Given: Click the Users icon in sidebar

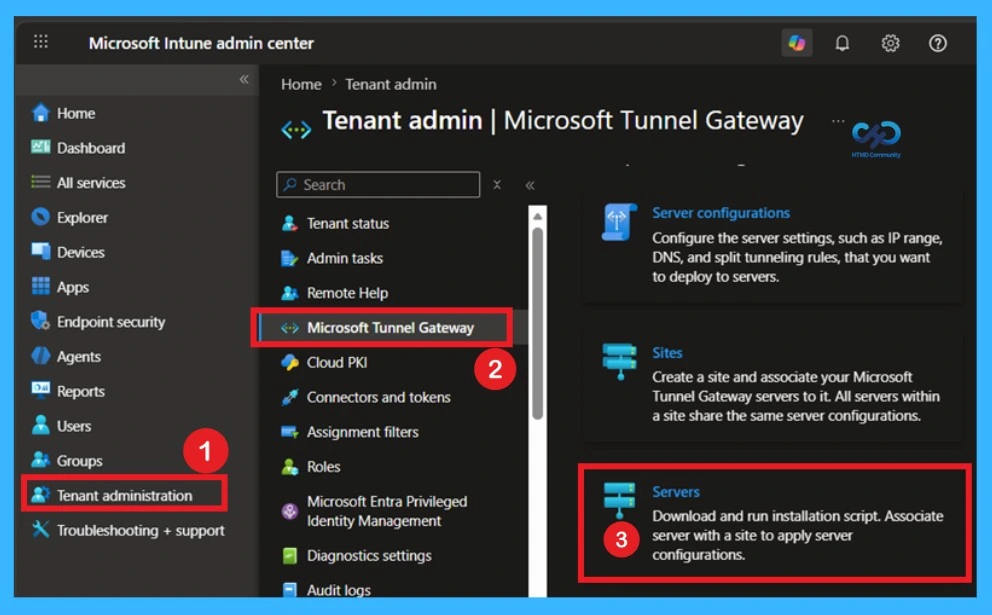Looking at the screenshot, I should (40, 425).
